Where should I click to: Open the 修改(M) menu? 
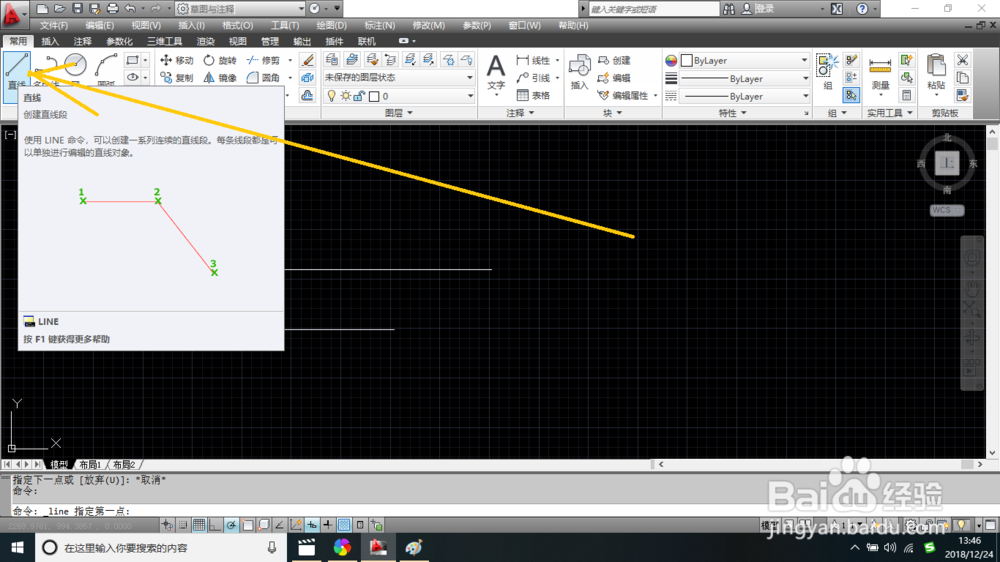[x=429, y=26]
